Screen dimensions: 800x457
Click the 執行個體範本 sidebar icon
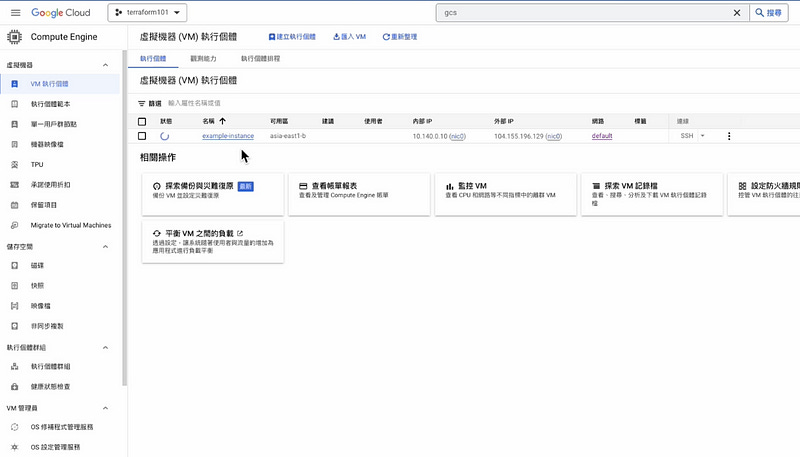[14, 104]
